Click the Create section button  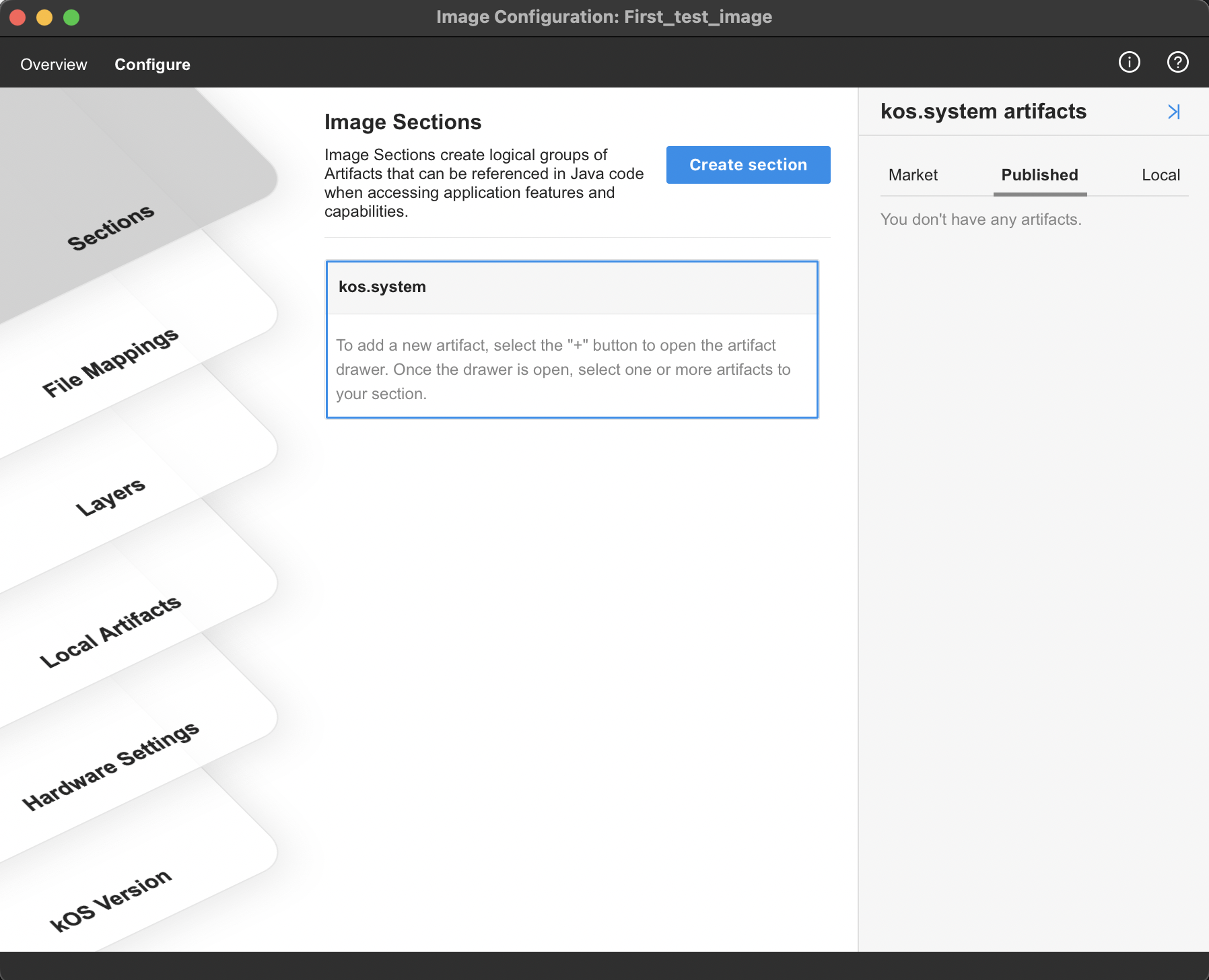coord(748,165)
